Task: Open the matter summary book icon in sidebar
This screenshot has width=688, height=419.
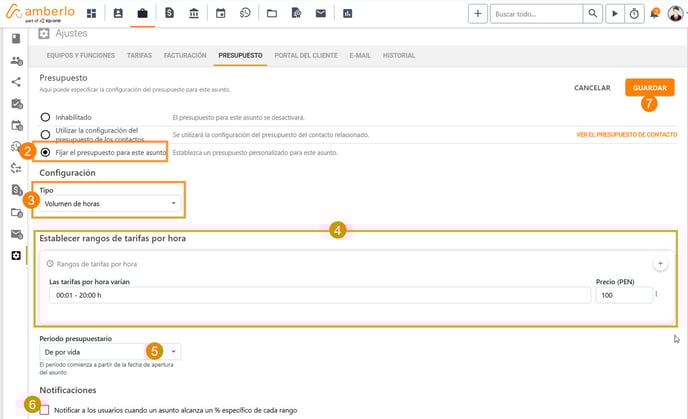Action: [x=16, y=39]
